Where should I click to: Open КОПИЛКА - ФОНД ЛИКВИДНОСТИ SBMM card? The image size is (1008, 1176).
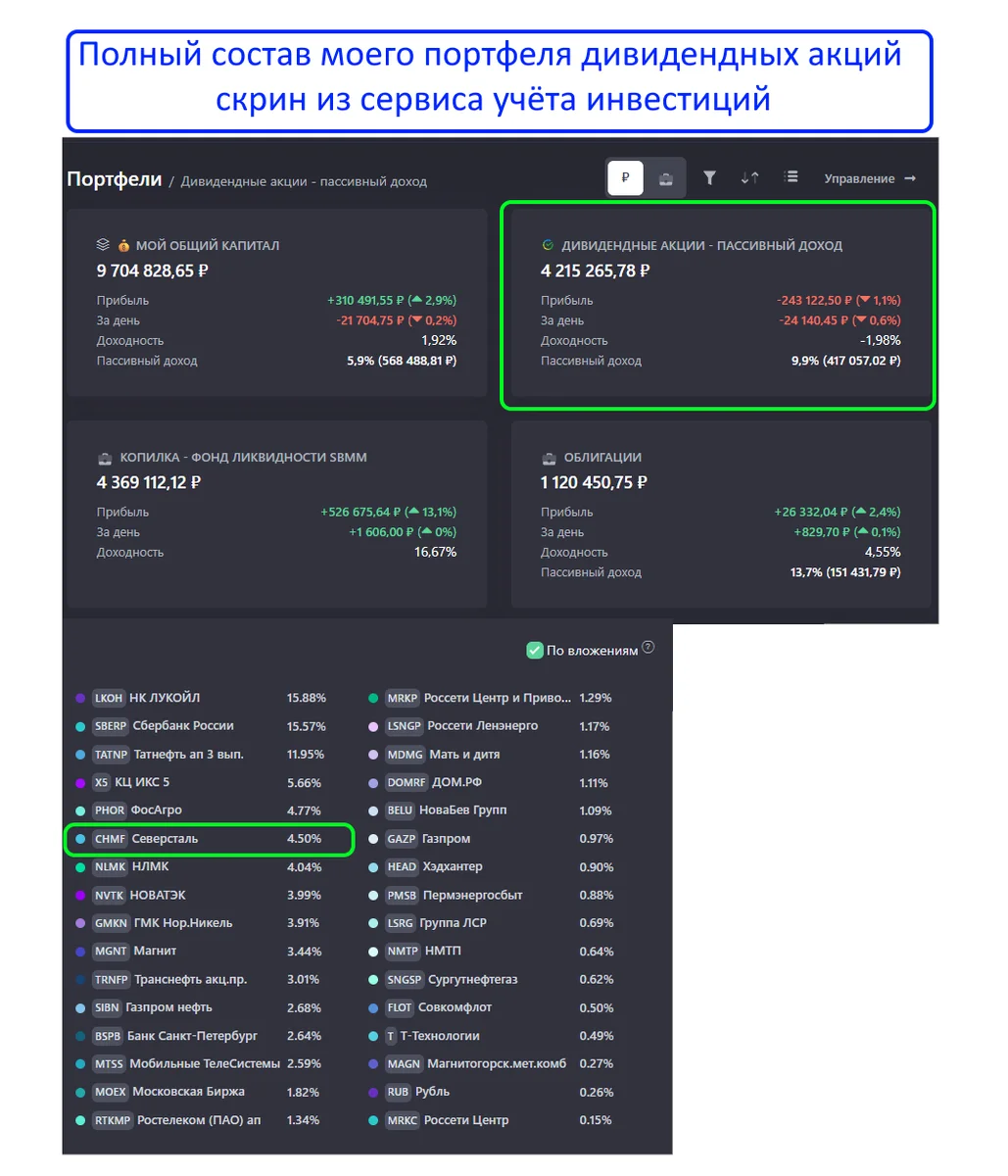click(276, 514)
